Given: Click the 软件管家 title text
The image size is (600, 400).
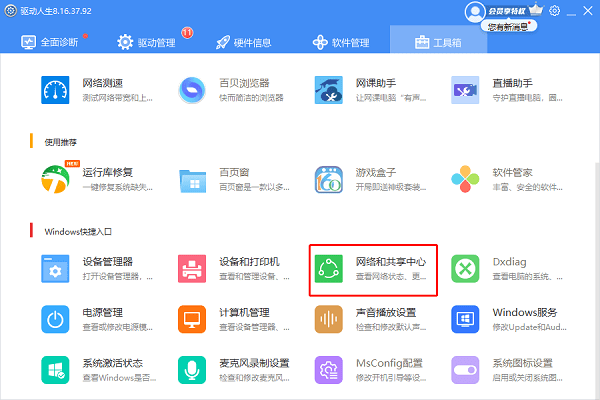Looking at the screenshot, I should 512,172.
